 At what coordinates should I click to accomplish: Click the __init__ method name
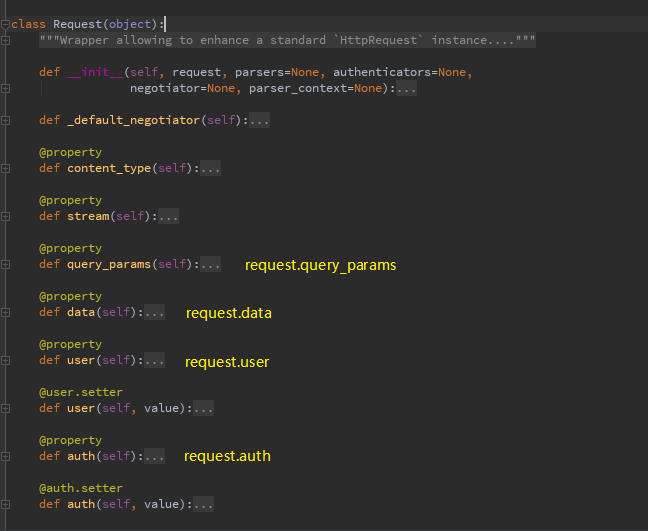point(95,72)
